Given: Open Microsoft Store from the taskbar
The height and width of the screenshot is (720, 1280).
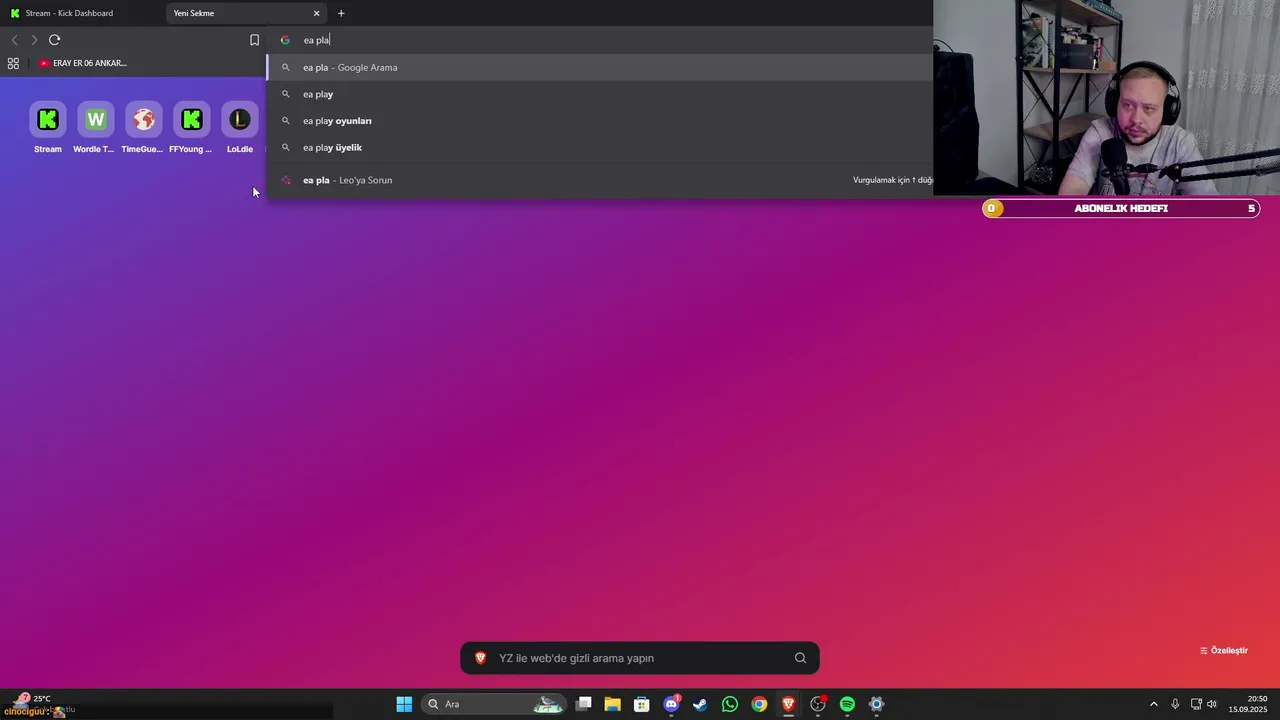Looking at the screenshot, I should point(642,704).
